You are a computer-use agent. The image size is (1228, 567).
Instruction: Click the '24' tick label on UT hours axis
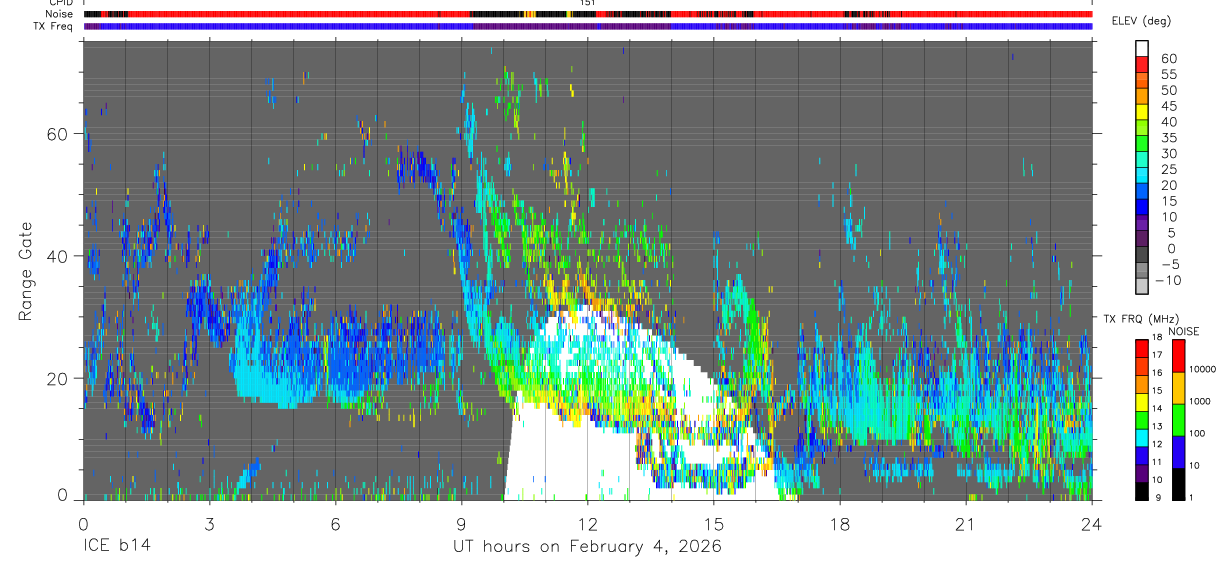tap(1092, 524)
